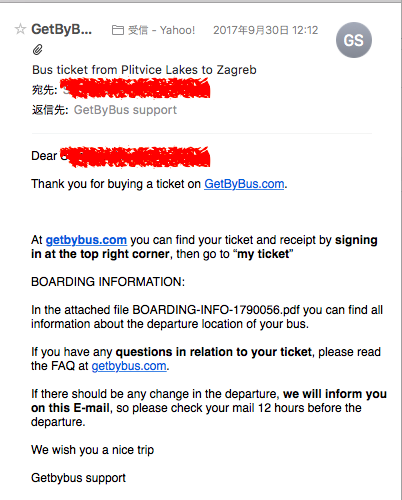The height and width of the screenshot is (500, 402).
Task: Click the redacted recipient after 宛先
Action: tap(136, 89)
